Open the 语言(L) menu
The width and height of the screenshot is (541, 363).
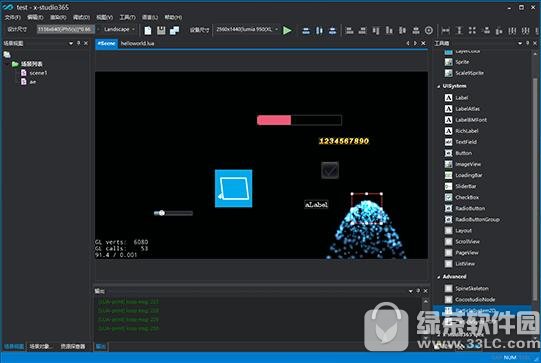pyautogui.click(x=150, y=17)
